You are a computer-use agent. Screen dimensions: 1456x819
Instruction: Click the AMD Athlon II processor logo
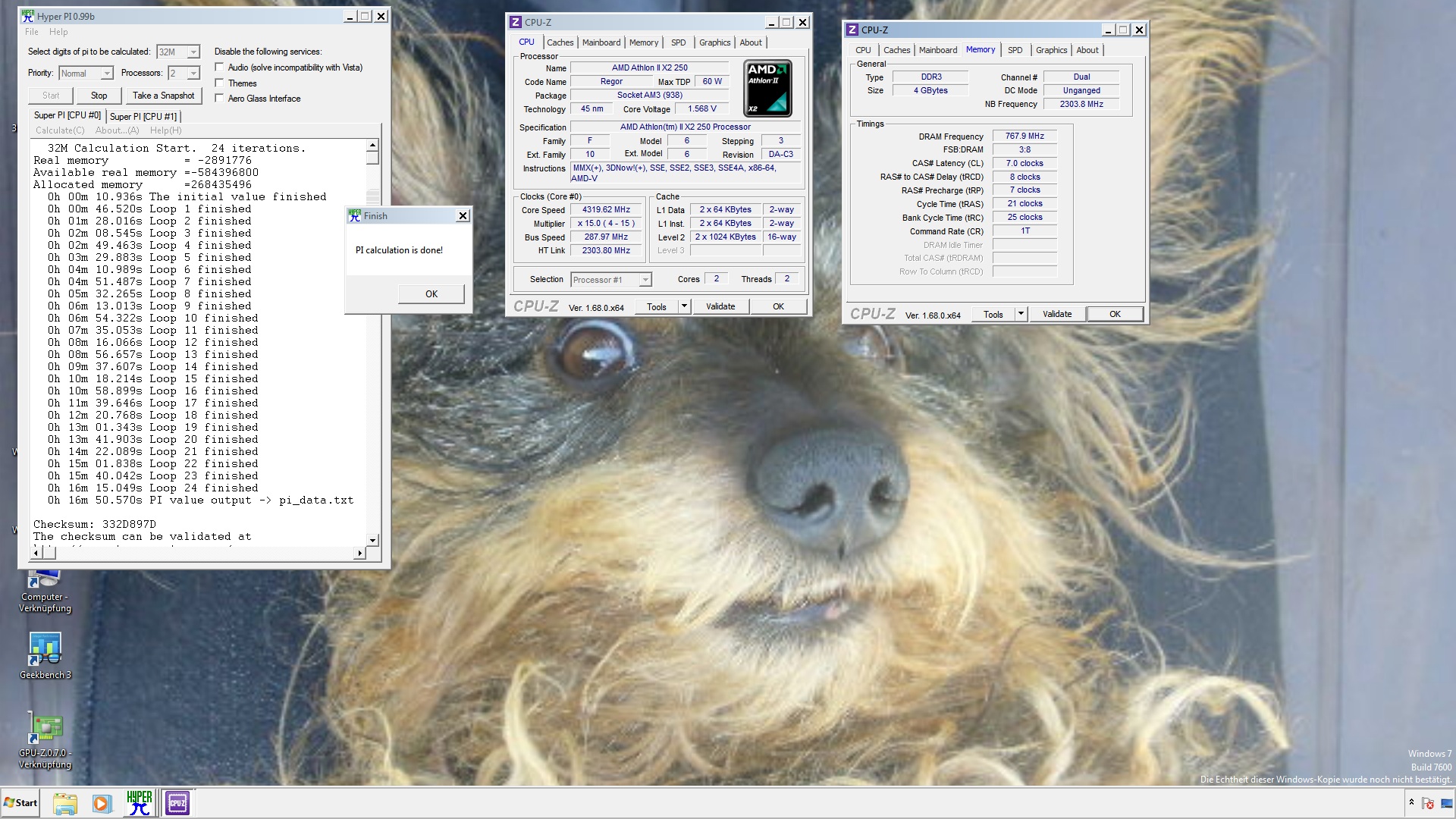pyautogui.click(x=767, y=89)
